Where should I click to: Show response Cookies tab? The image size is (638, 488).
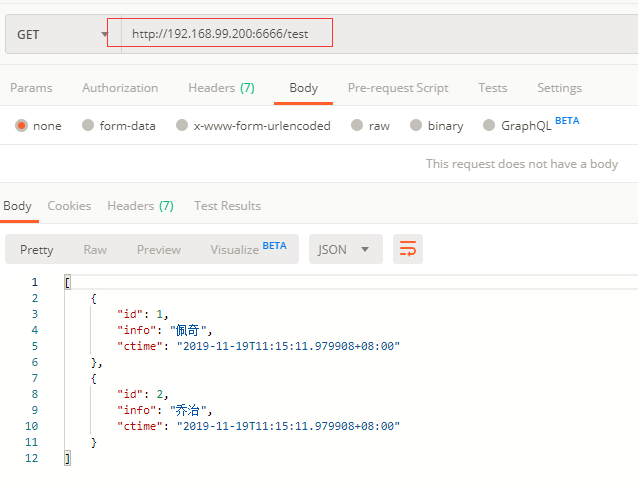(x=69, y=206)
